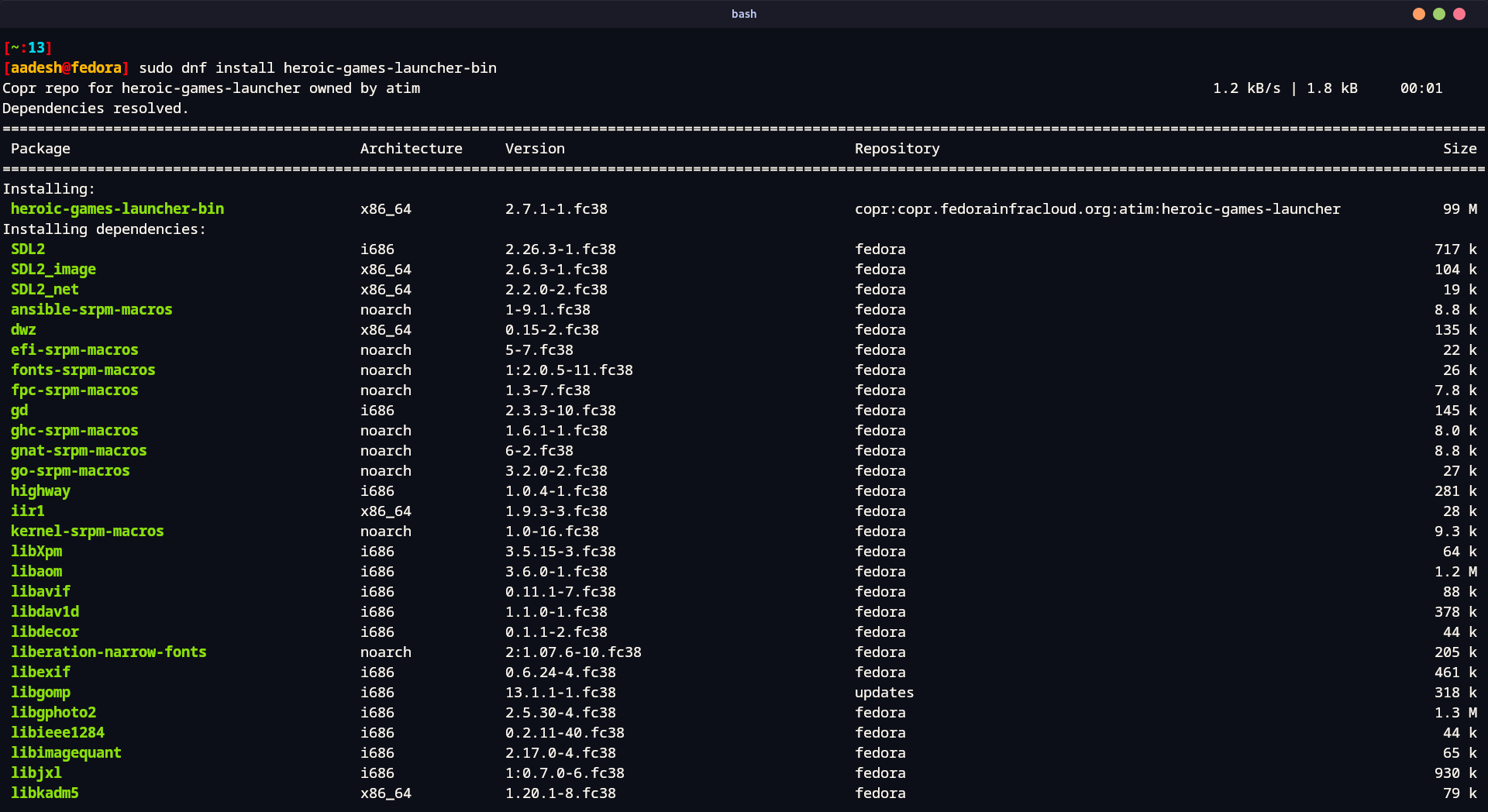Click the download speed 1.2 kB/s text
The height and width of the screenshot is (812, 1488).
1247,88
